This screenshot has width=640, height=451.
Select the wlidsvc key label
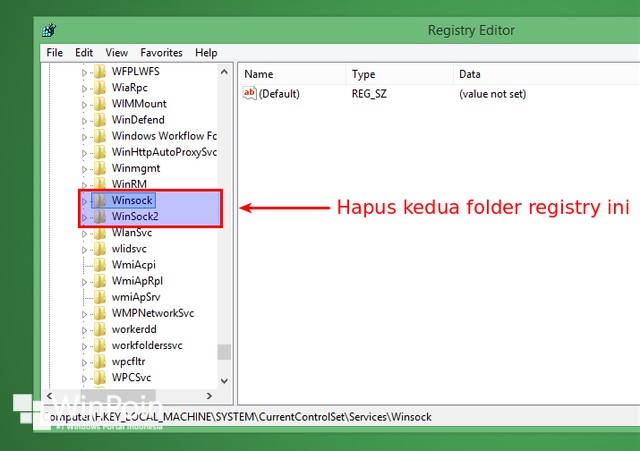tap(129, 249)
